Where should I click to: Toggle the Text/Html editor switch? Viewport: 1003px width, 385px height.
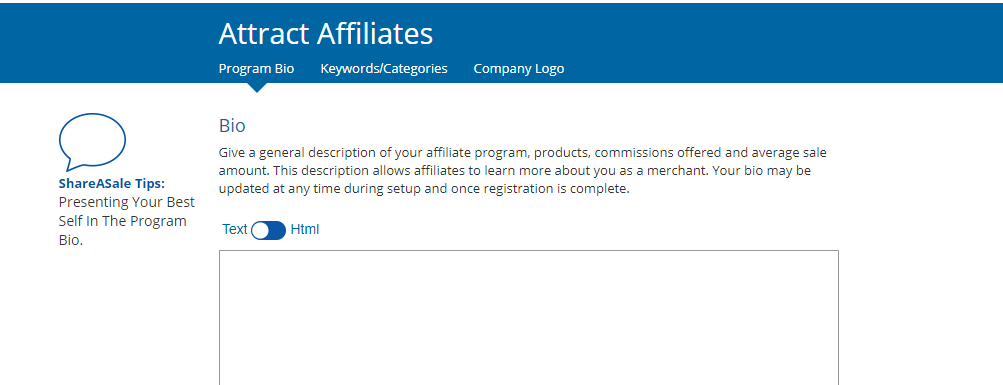click(x=269, y=230)
